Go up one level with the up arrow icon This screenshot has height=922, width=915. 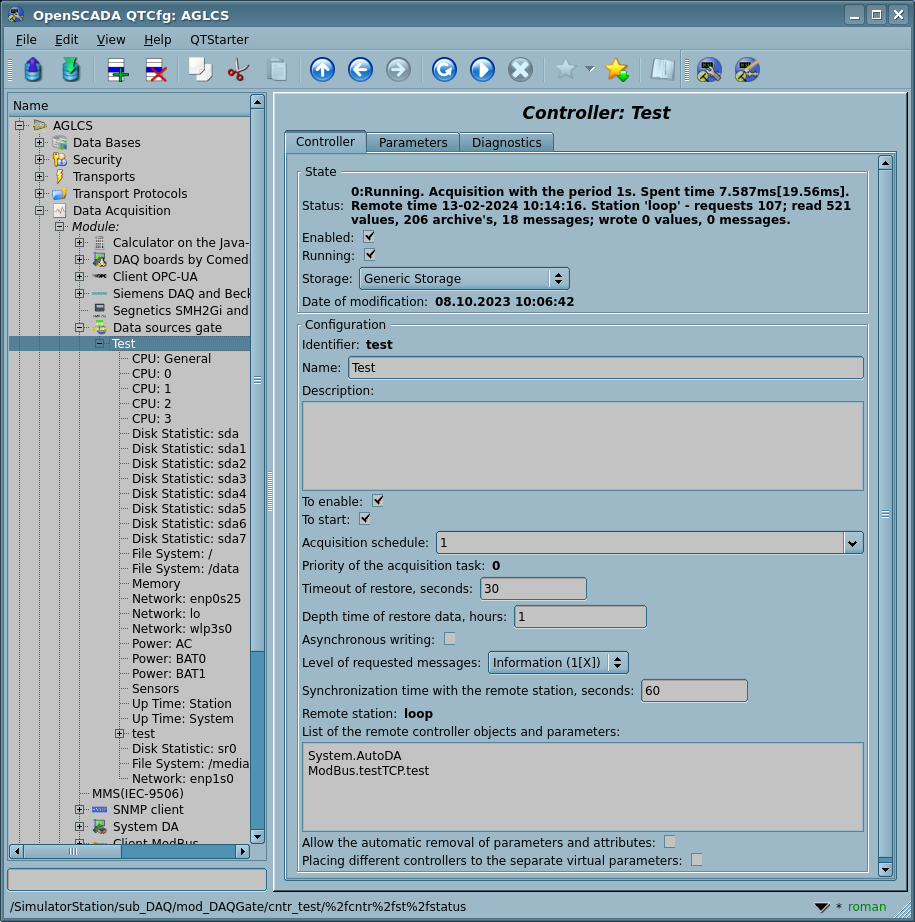click(x=322, y=69)
